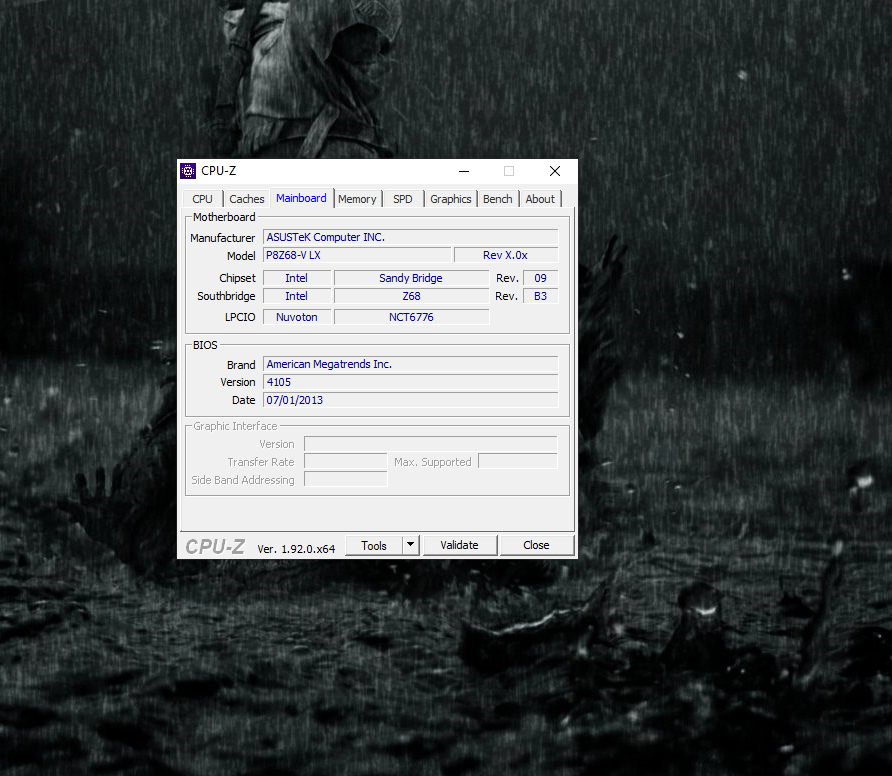Select the BIOS date 07/01/2013 field
Screen dimensions: 892x776
coord(410,400)
